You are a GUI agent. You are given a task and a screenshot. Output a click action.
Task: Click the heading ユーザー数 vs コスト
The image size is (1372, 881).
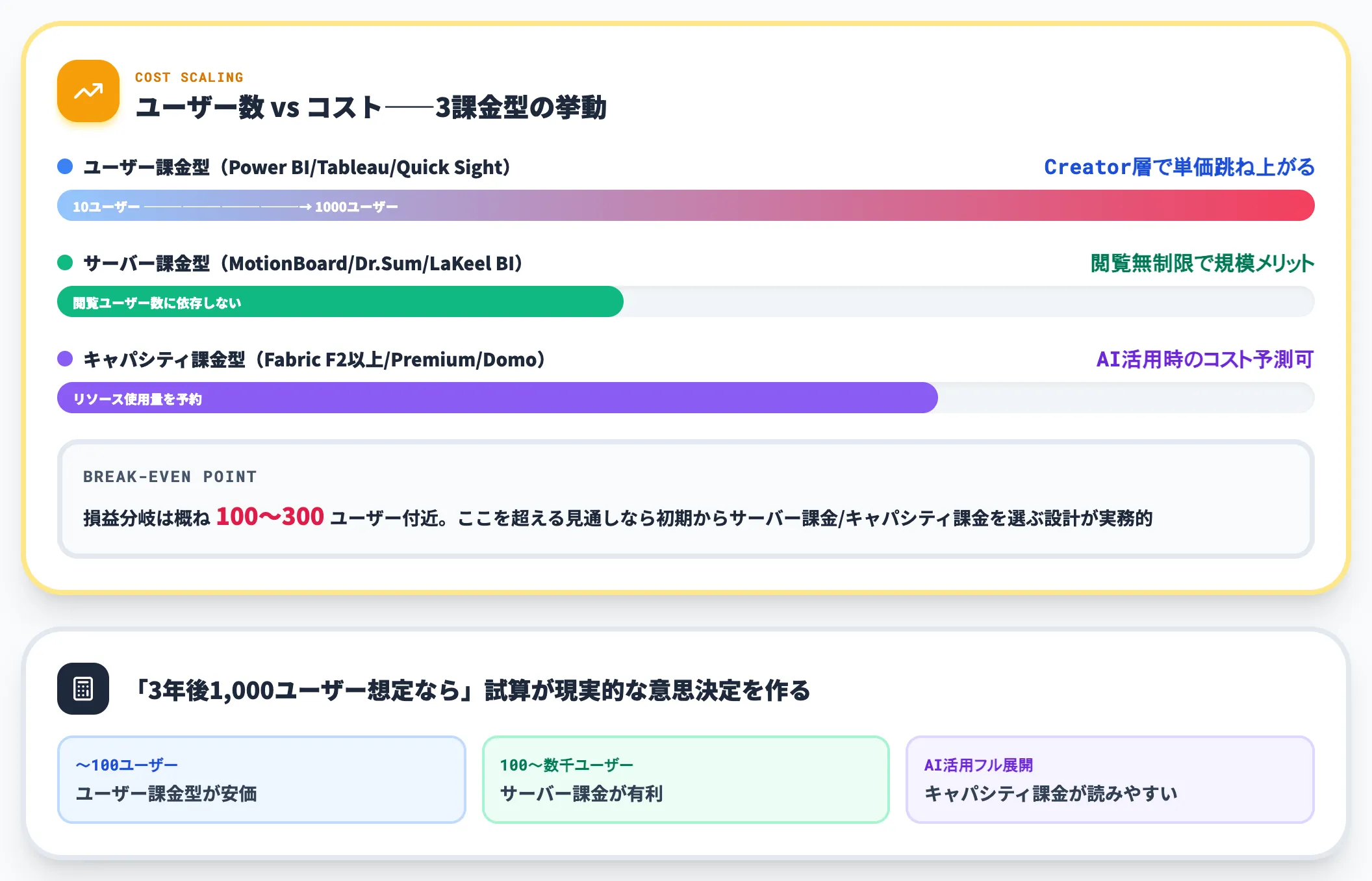click(371, 107)
